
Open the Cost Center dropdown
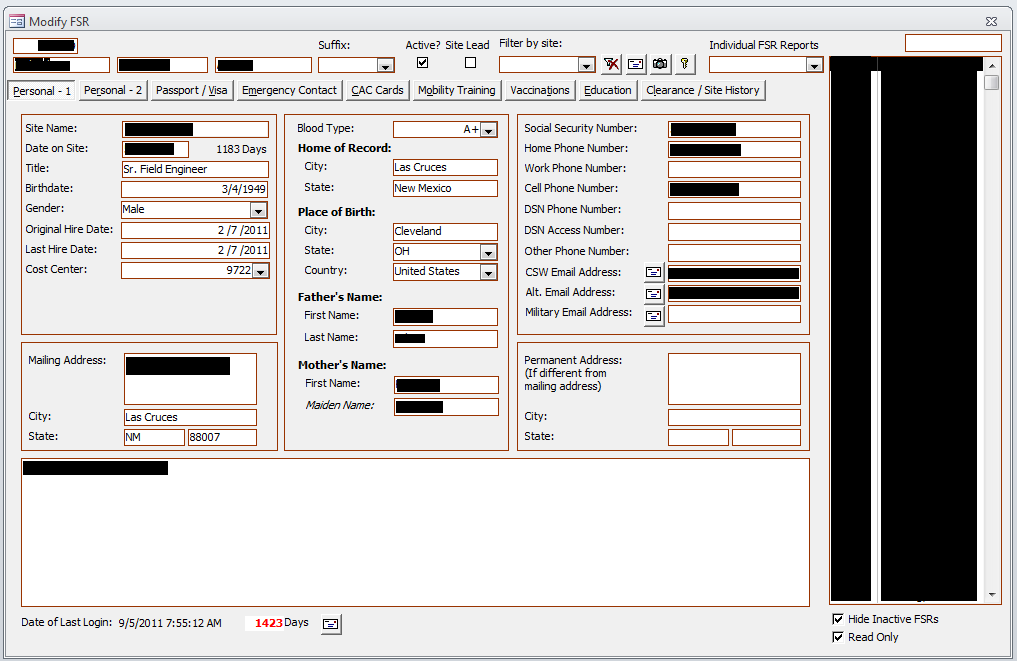point(258,270)
